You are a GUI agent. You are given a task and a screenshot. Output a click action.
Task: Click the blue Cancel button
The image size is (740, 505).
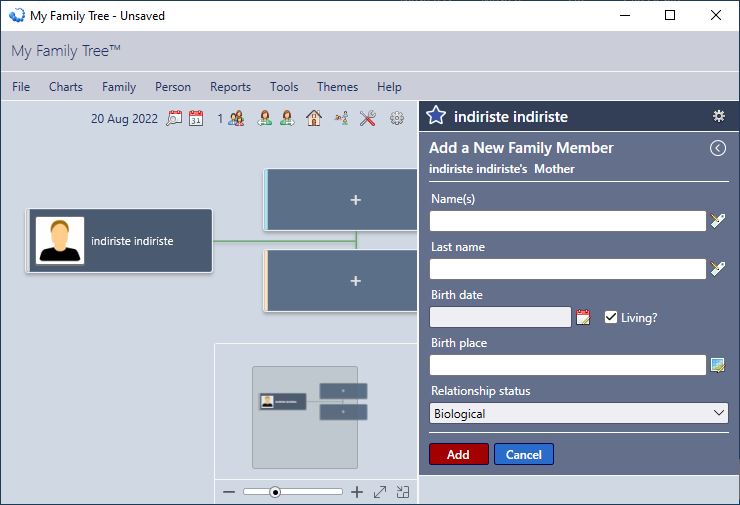(x=524, y=454)
